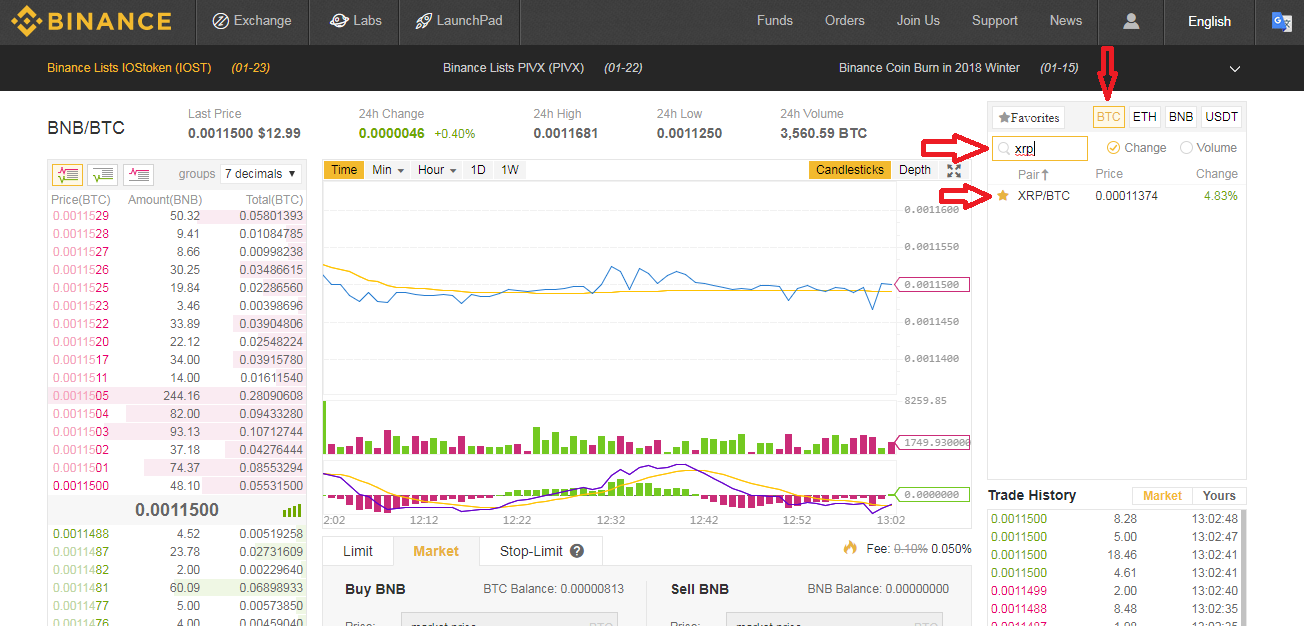The image size is (1304, 626).
Task: Toggle the XRP/BTC favorite star
Action: [x=1003, y=195]
